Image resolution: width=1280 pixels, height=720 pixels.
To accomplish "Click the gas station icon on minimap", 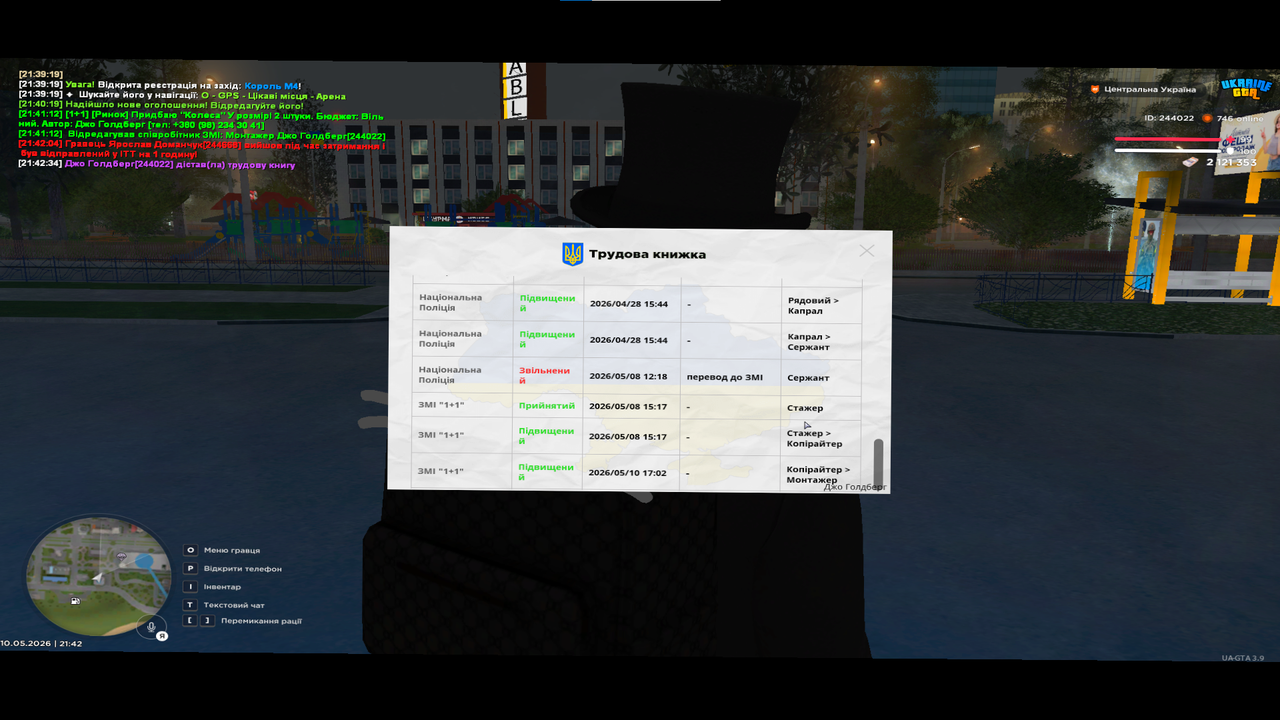I will pyautogui.click(x=75, y=601).
